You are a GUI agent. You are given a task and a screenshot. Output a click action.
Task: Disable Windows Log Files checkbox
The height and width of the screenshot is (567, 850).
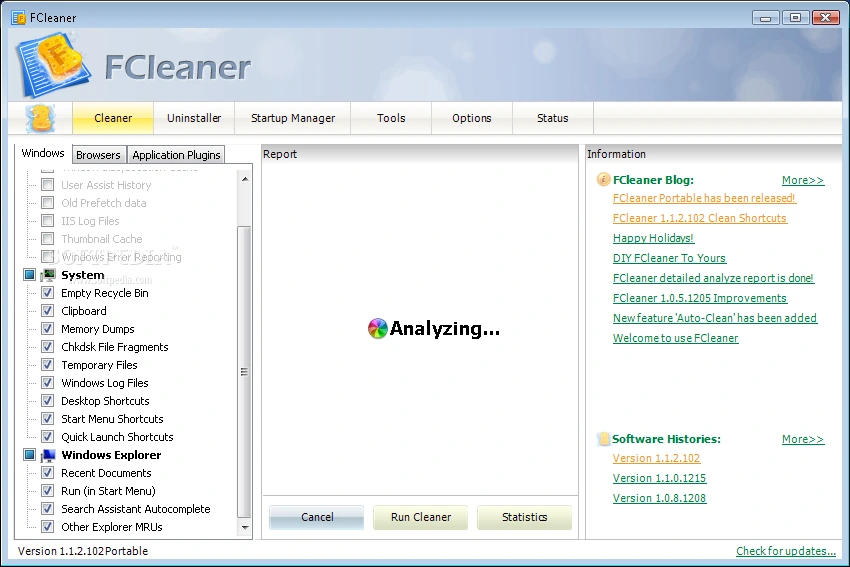(48, 383)
